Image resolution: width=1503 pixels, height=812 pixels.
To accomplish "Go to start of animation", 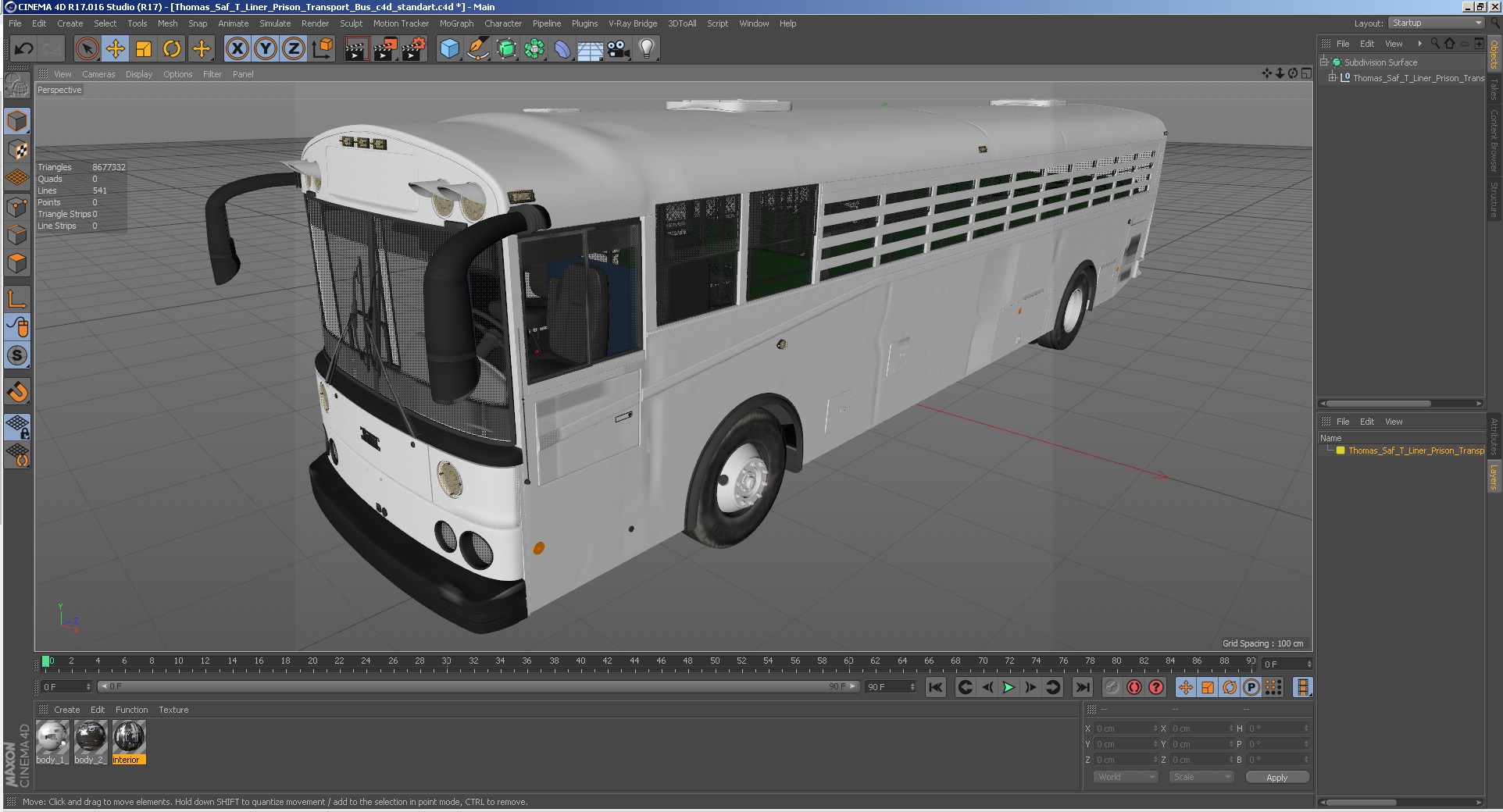I will tap(936, 687).
